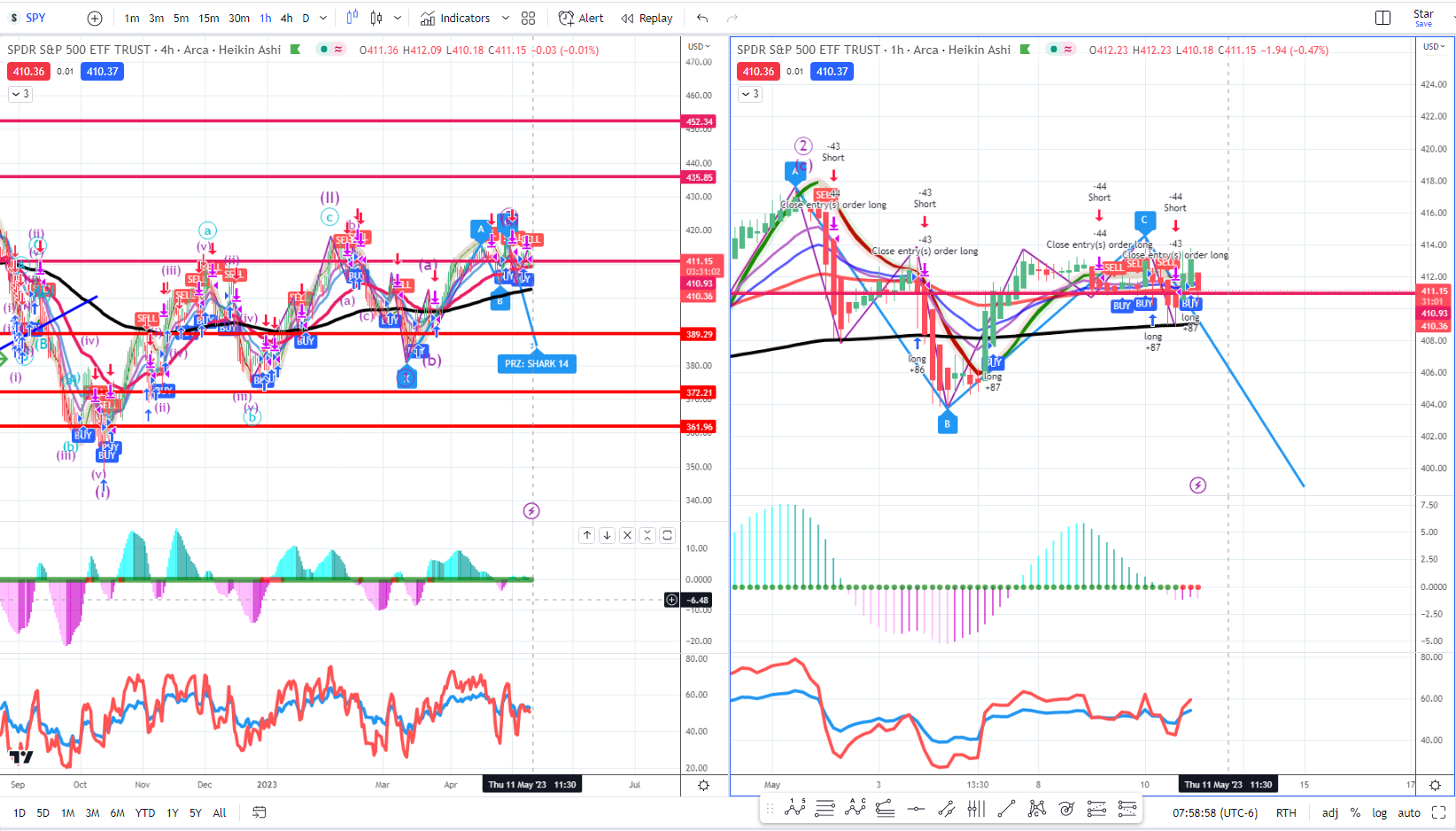Click the green flag on the 1h chart
This screenshot has width=1456, height=831.
click(1026, 50)
